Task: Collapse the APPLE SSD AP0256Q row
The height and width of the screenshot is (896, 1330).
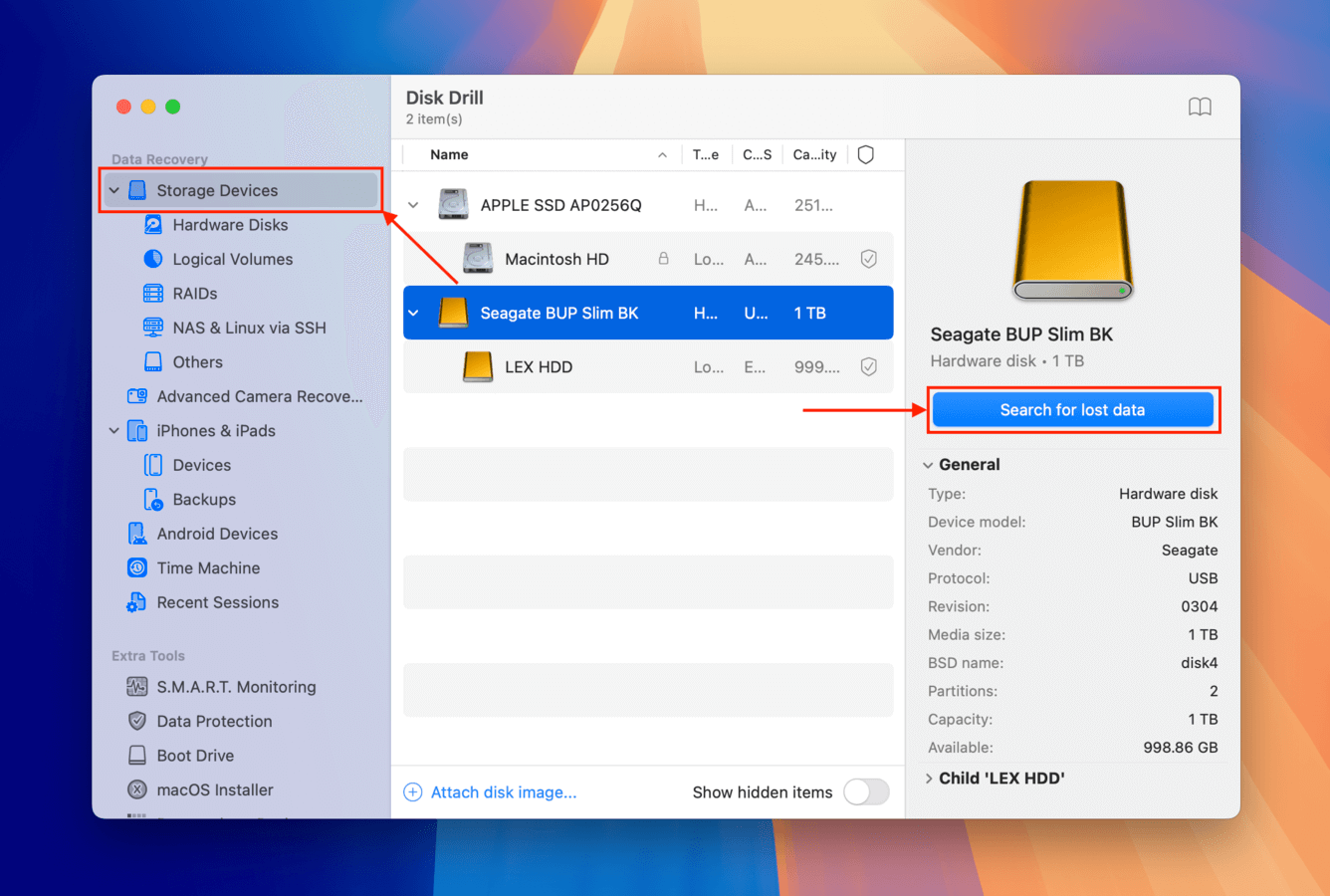Action: click(x=413, y=205)
